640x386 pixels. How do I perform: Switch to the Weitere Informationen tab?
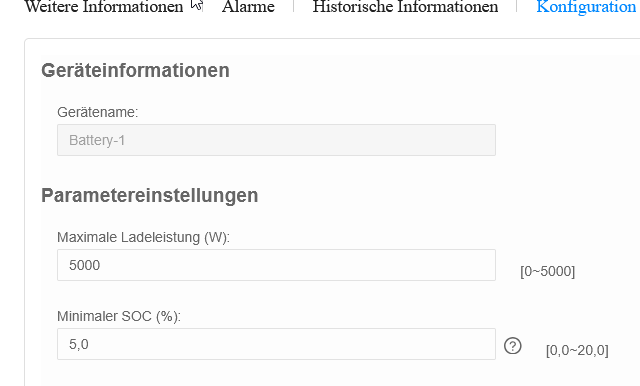click(104, 7)
